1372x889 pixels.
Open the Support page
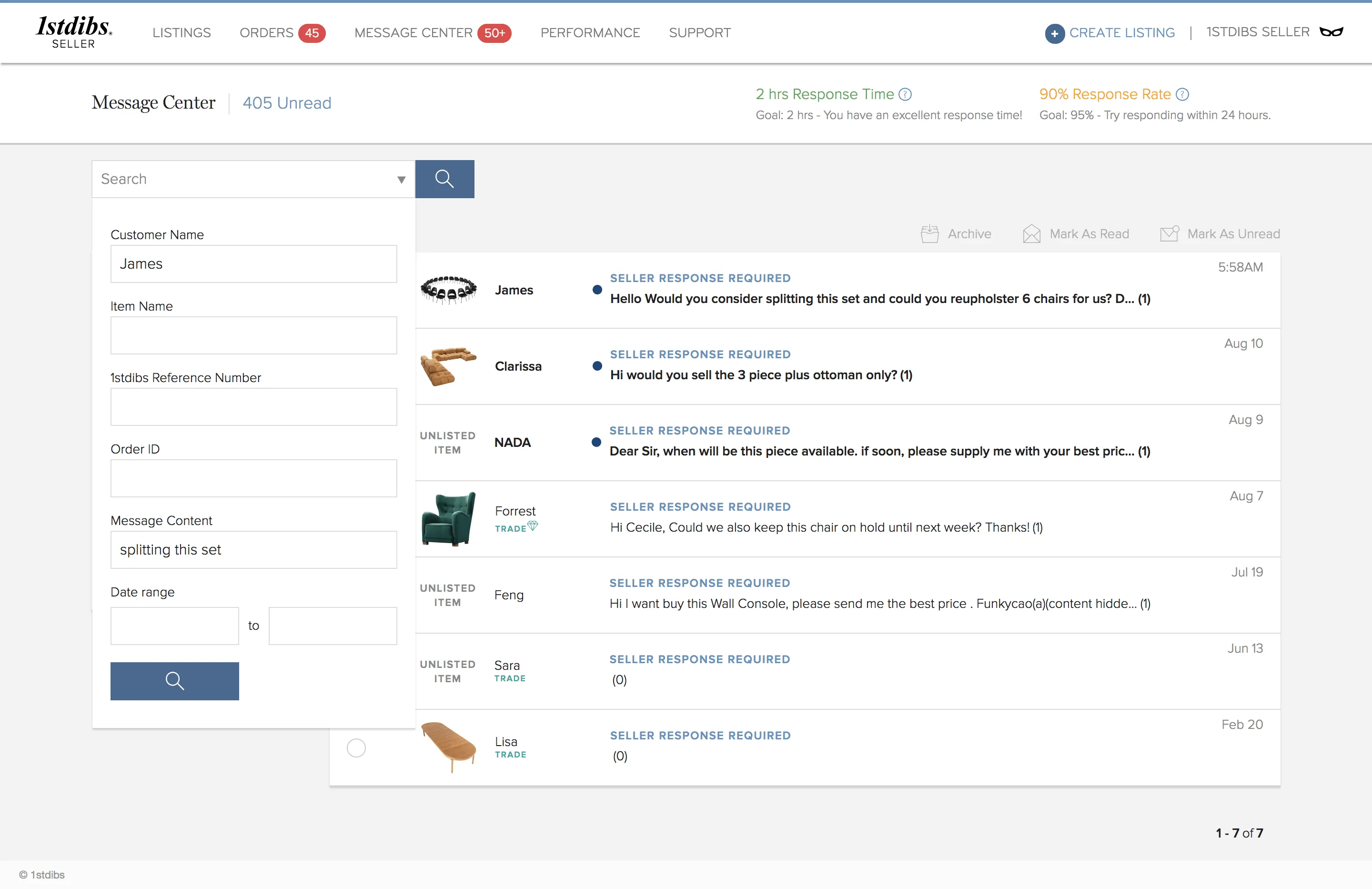point(699,33)
